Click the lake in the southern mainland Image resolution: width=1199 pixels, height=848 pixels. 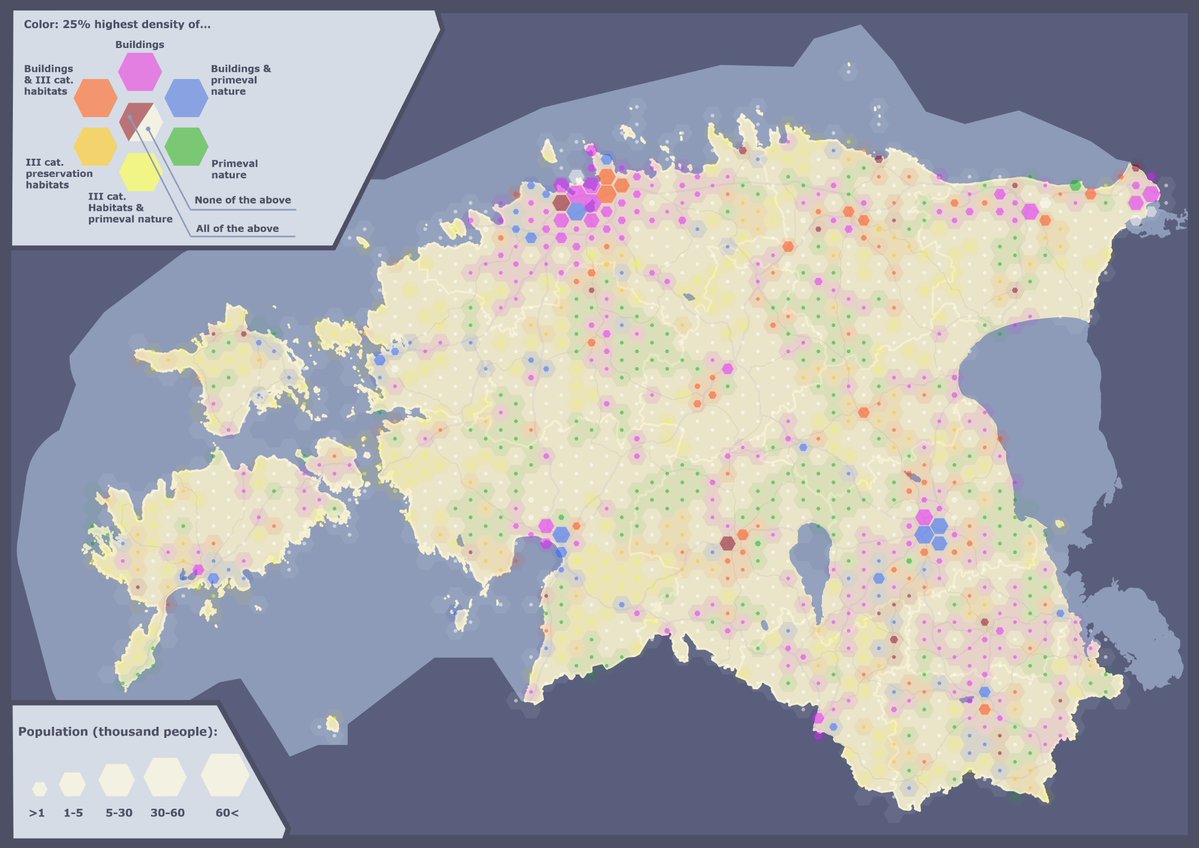click(x=811, y=570)
